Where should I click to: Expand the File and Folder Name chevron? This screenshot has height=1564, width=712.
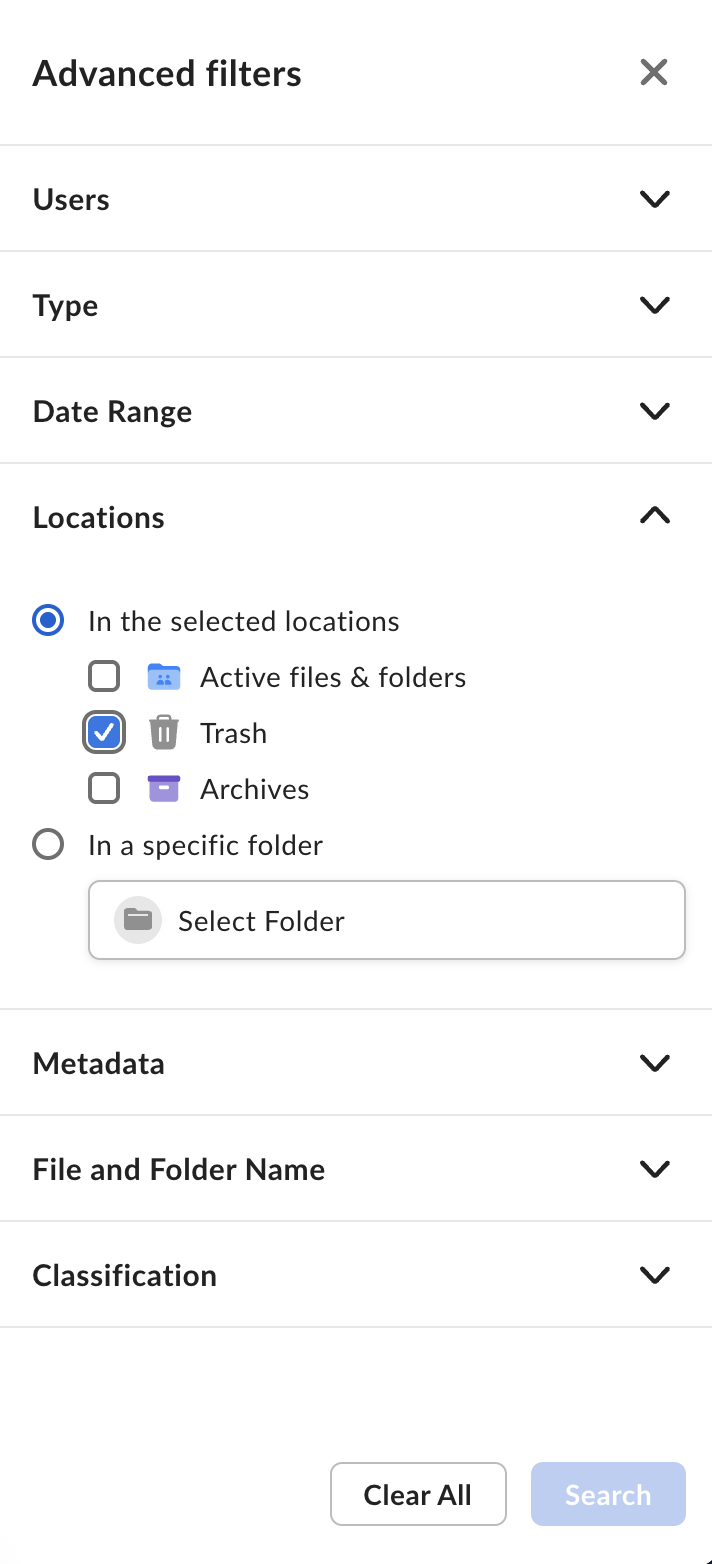654,1169
